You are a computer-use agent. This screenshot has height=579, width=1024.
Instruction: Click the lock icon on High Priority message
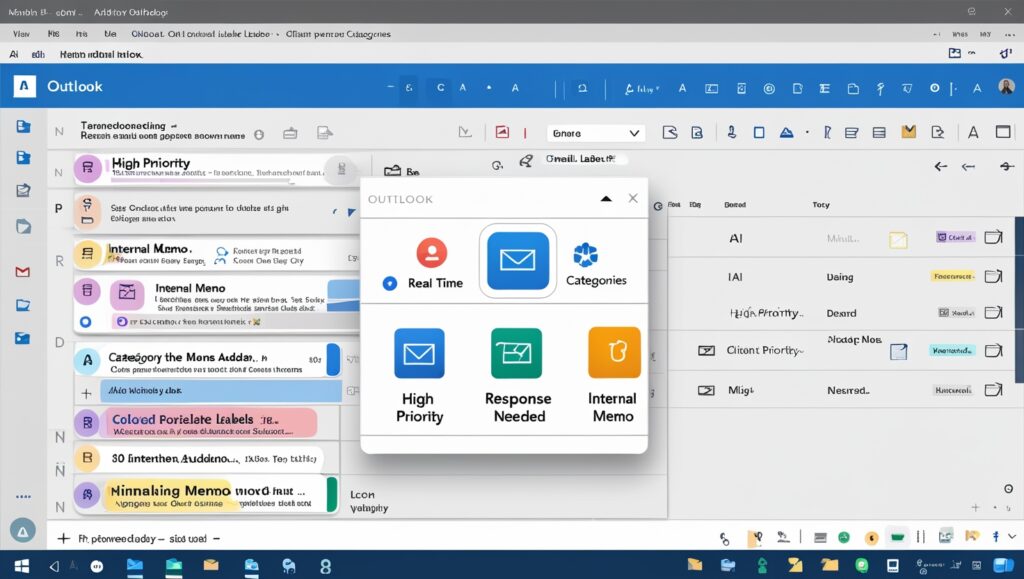coord(342,169)
